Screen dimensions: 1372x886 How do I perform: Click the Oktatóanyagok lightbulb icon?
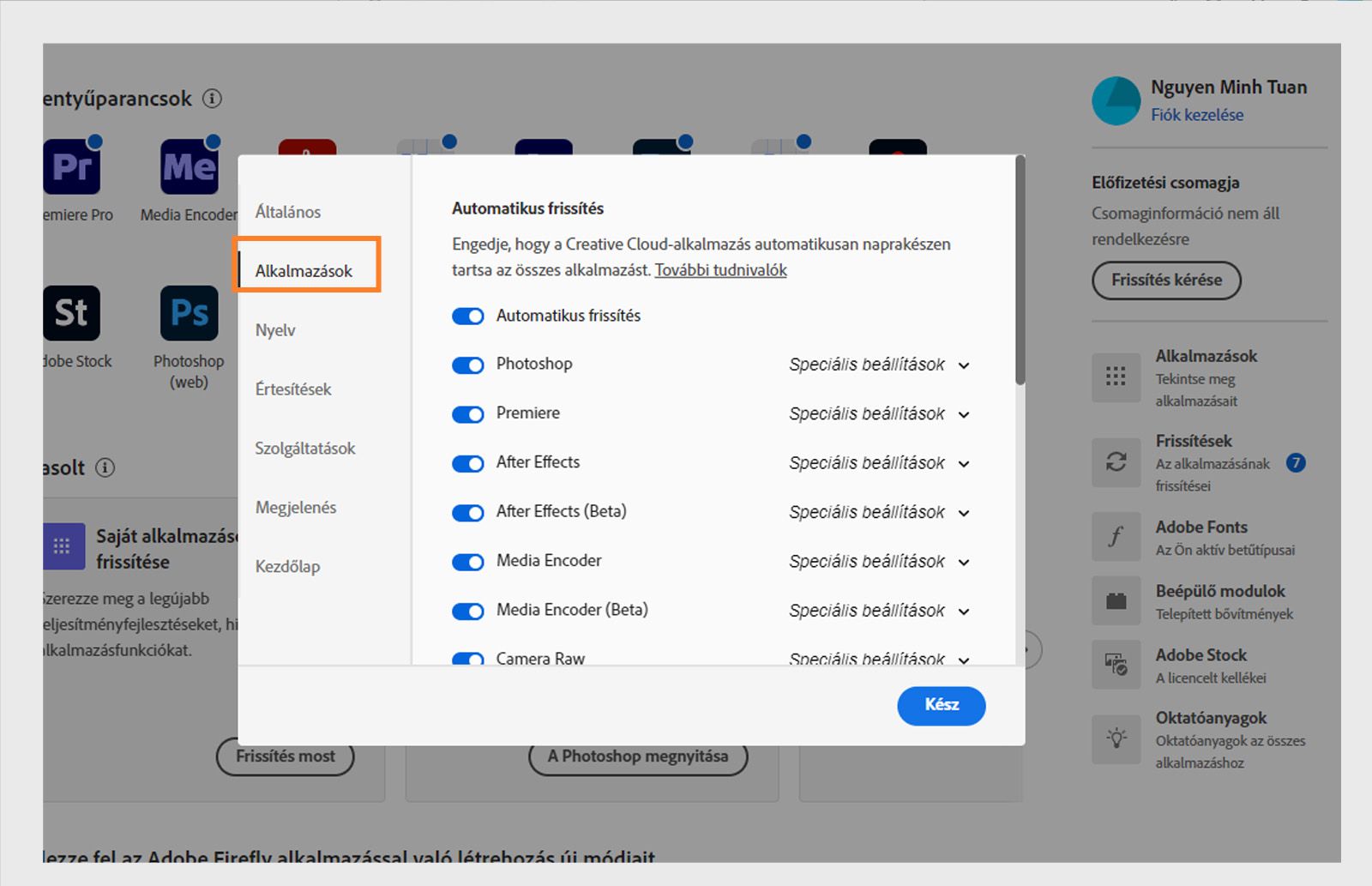(1116, 738)
